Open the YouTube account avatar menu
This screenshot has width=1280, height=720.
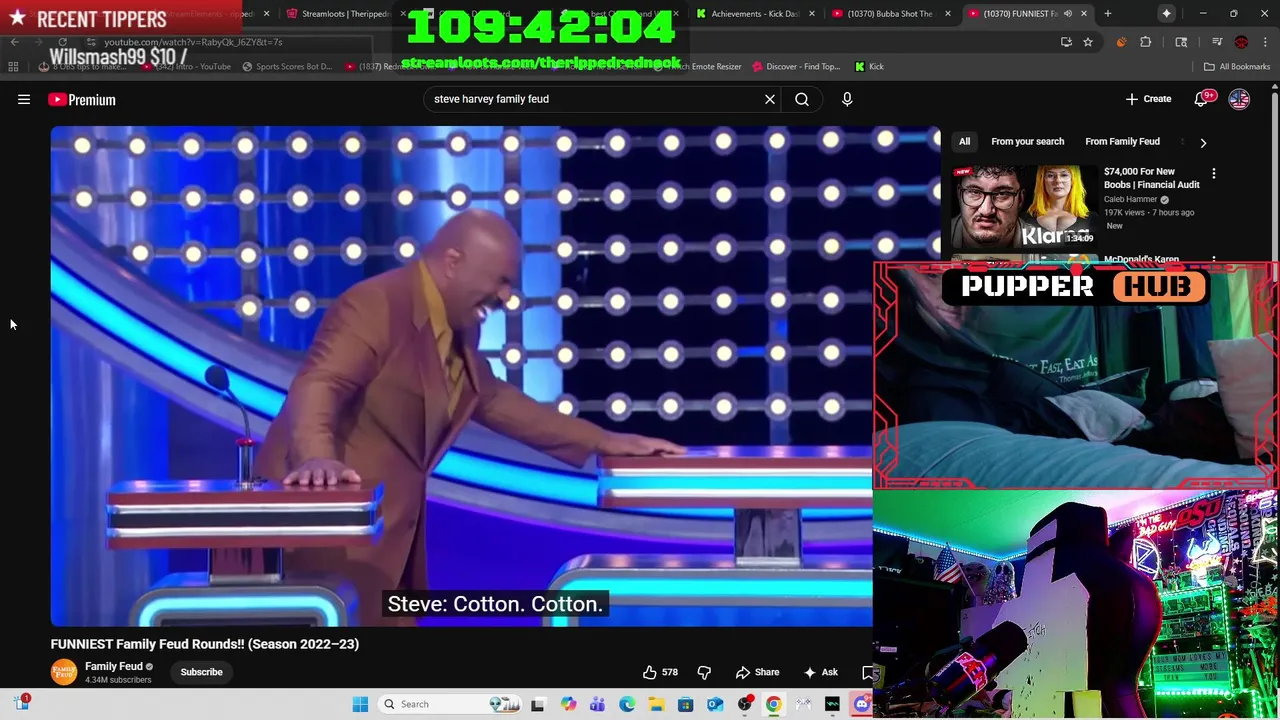[x=1239, y=99]
